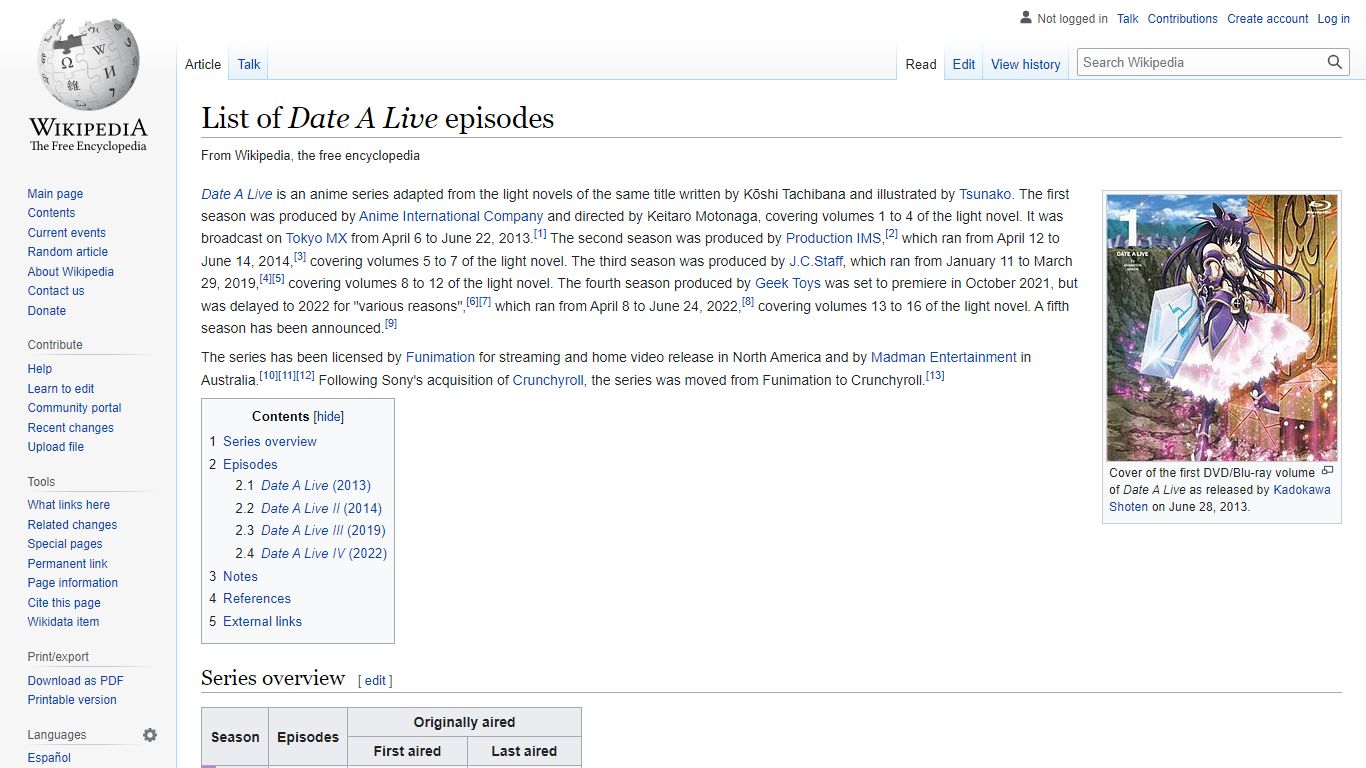Image resolution: width=1366 pixels, height=768 pixels.
Task: Open the Help link
Action: tap(40, 369)
